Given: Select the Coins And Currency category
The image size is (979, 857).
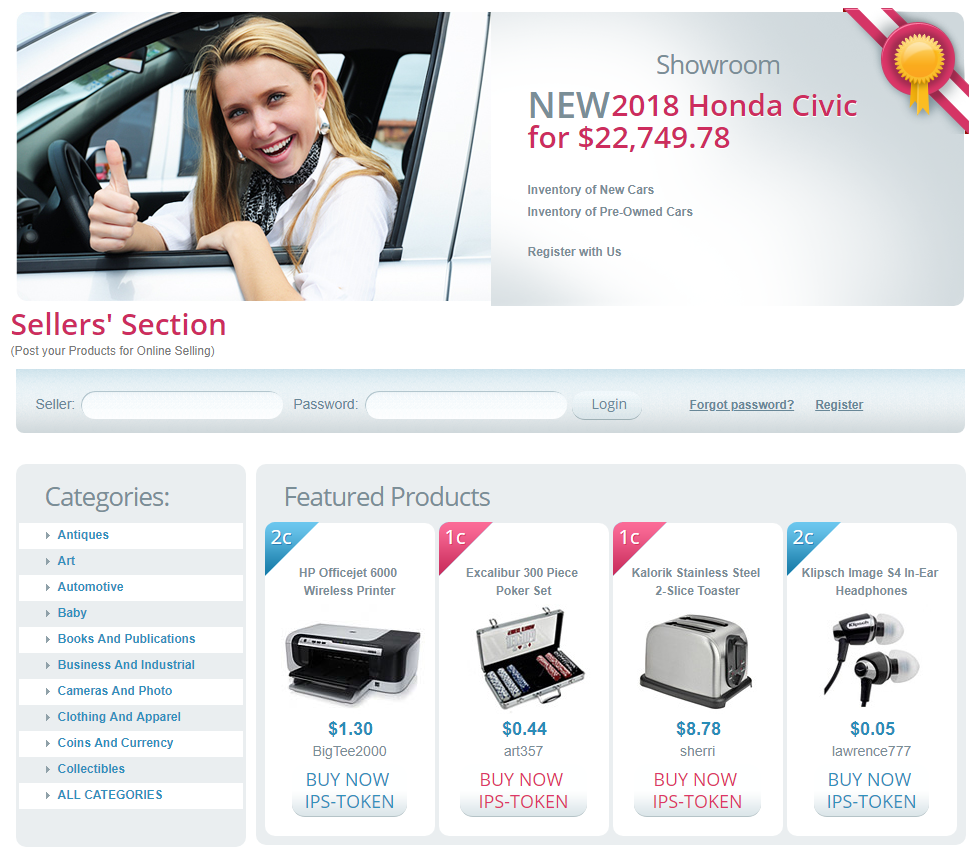Looking at the screenshot, I should coord(116,743).
